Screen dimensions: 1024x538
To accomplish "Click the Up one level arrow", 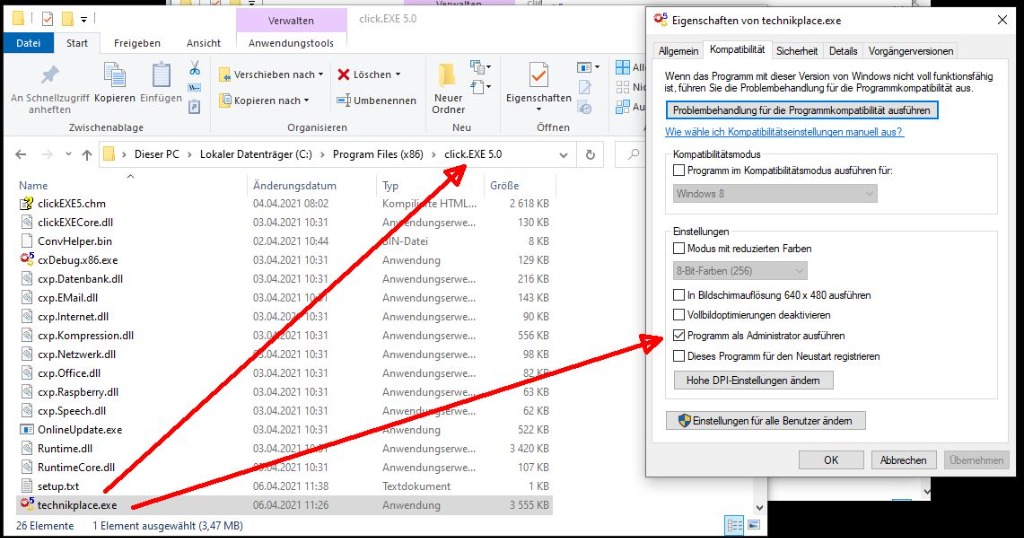I will coord(87,155).
